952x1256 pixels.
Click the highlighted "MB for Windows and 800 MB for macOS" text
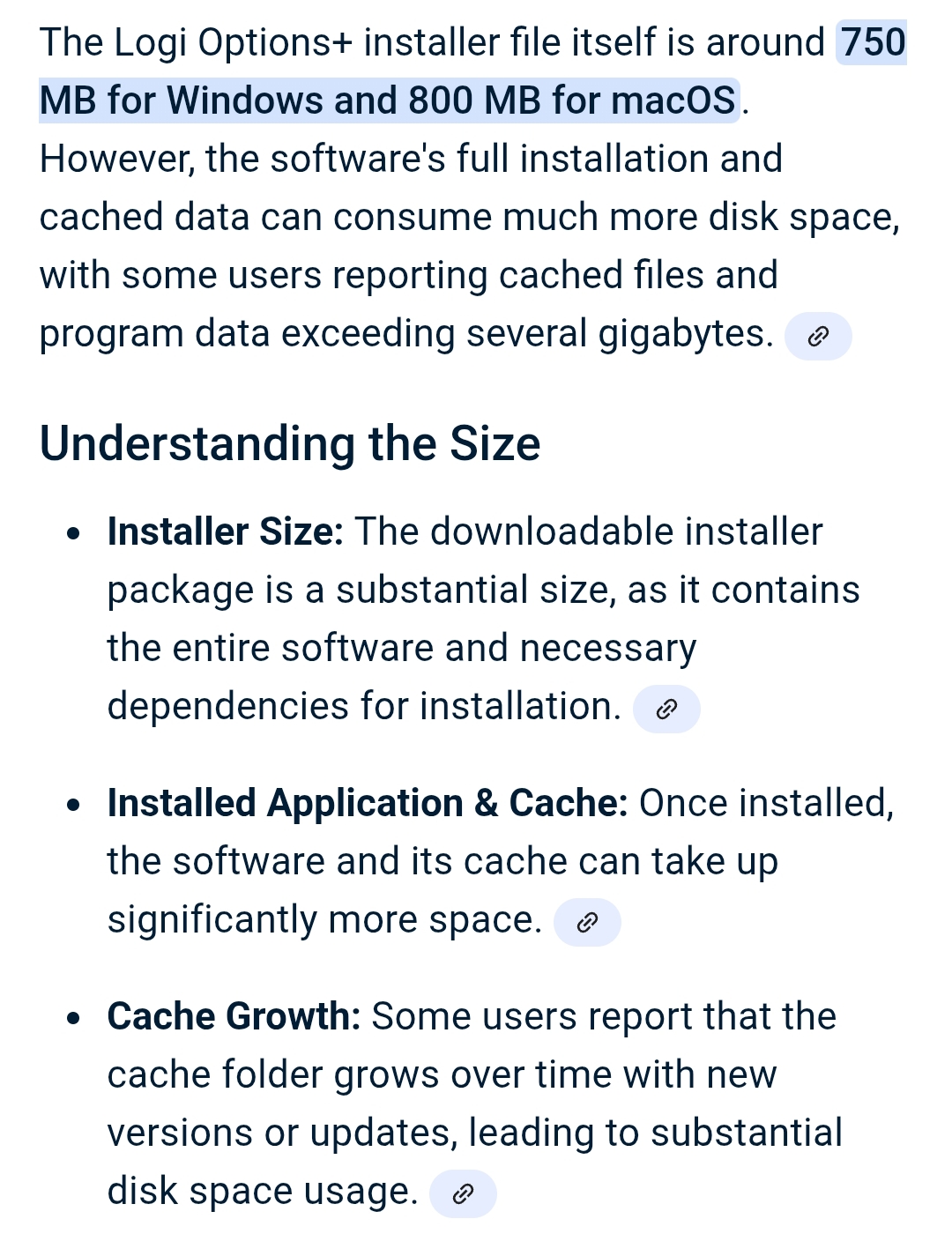[x=388, y=100]
